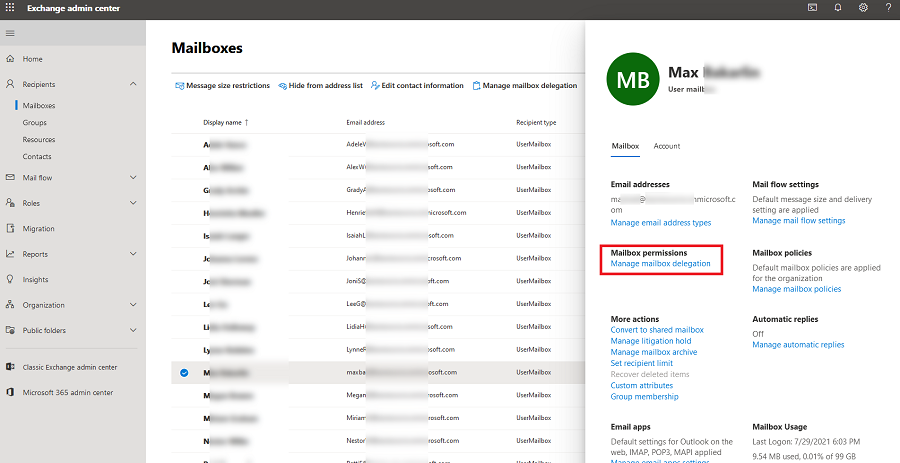Click the toolbar Manage mailbox delegation icon
900x463 pixels.
click(476, 85)
